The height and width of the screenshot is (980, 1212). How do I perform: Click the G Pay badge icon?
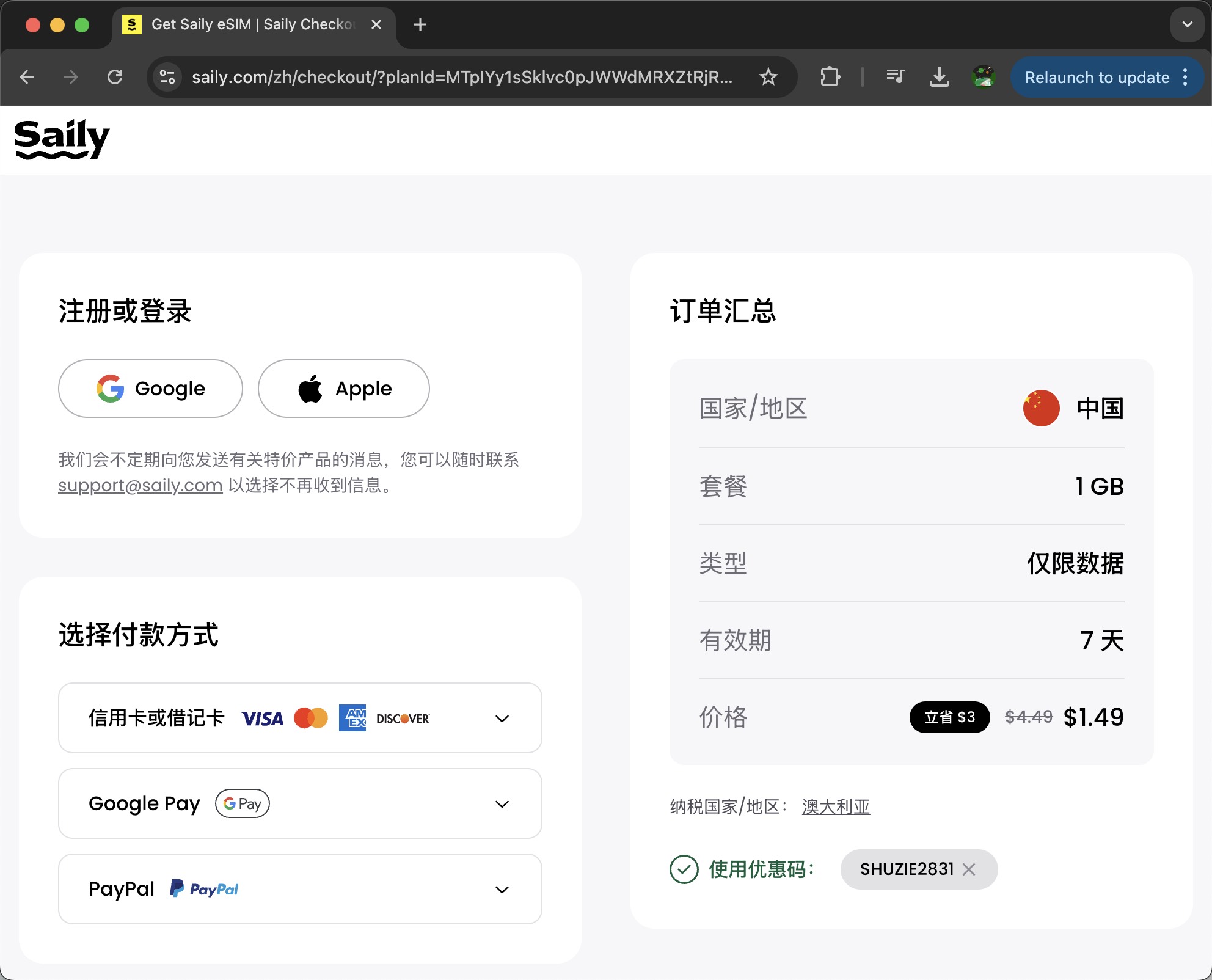tap(243, 803)
